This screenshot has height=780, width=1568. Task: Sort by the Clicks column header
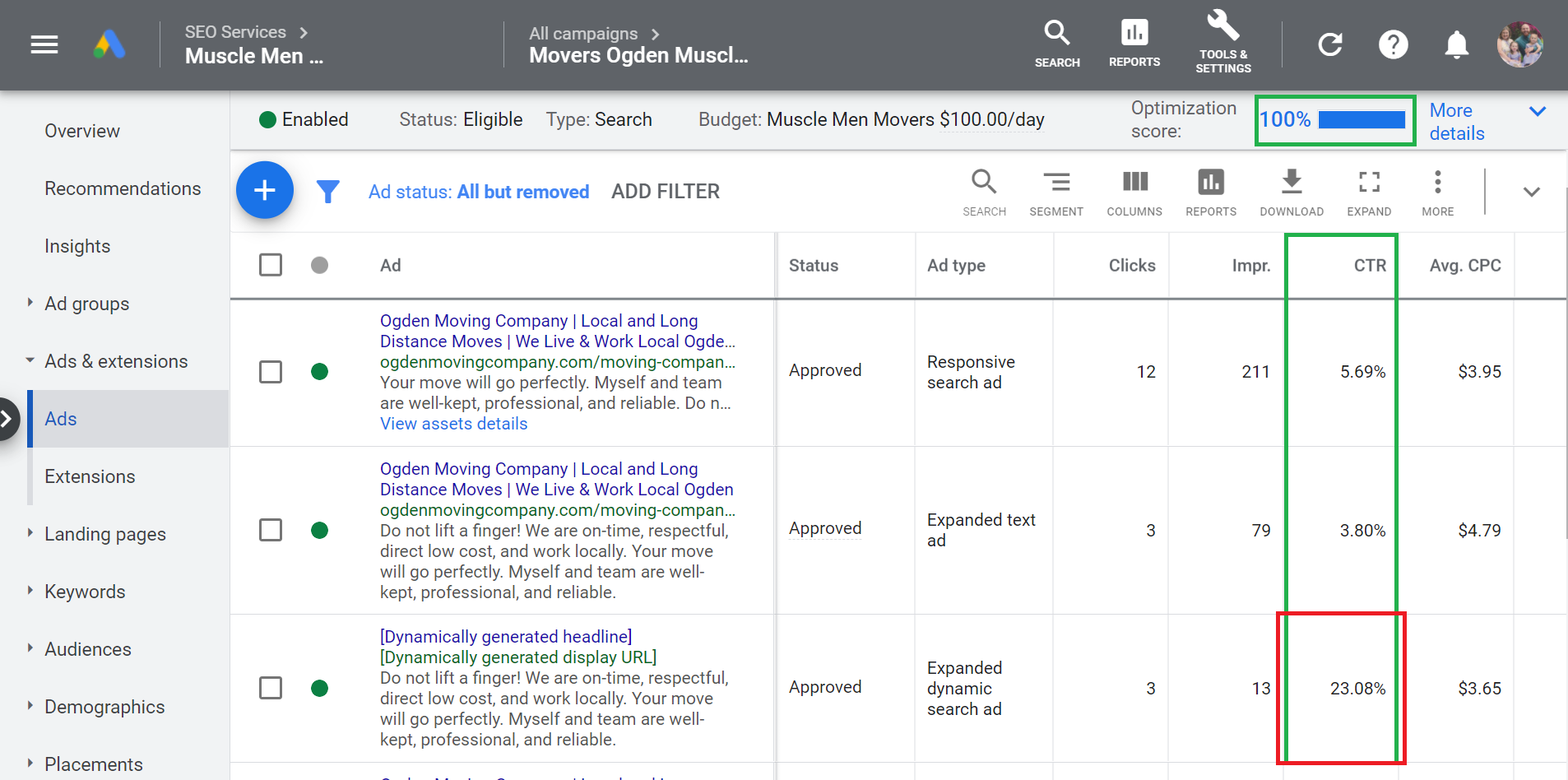(1132, 266)
